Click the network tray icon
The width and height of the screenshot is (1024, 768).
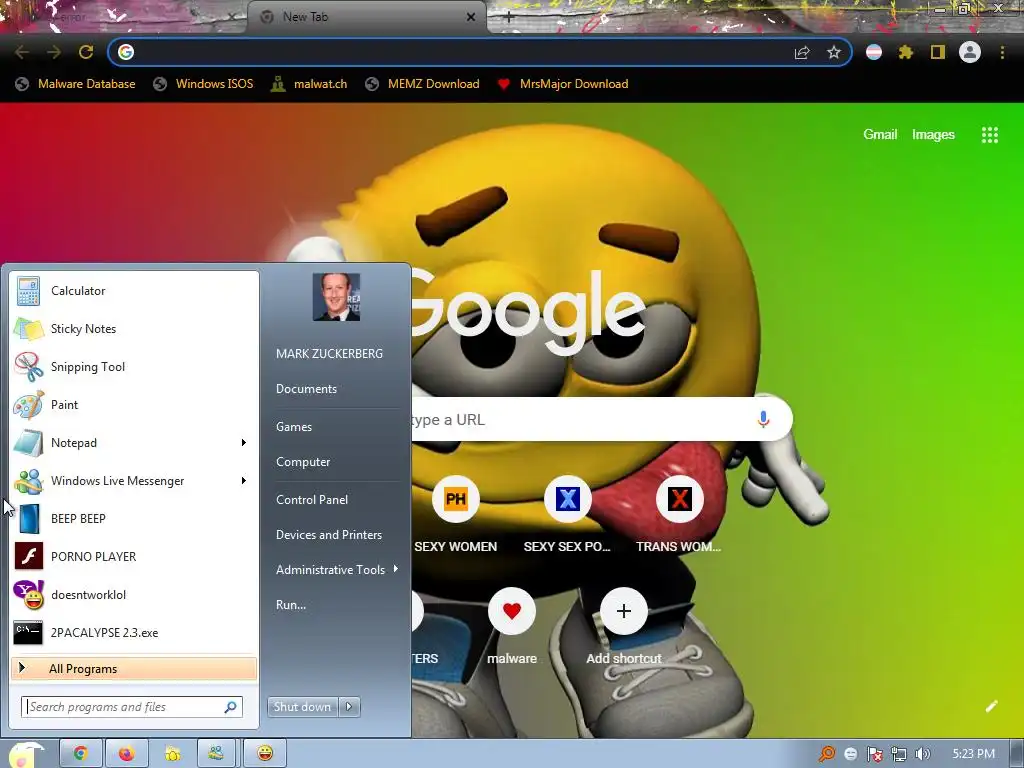pyautogui.click(x=899, y=754)
